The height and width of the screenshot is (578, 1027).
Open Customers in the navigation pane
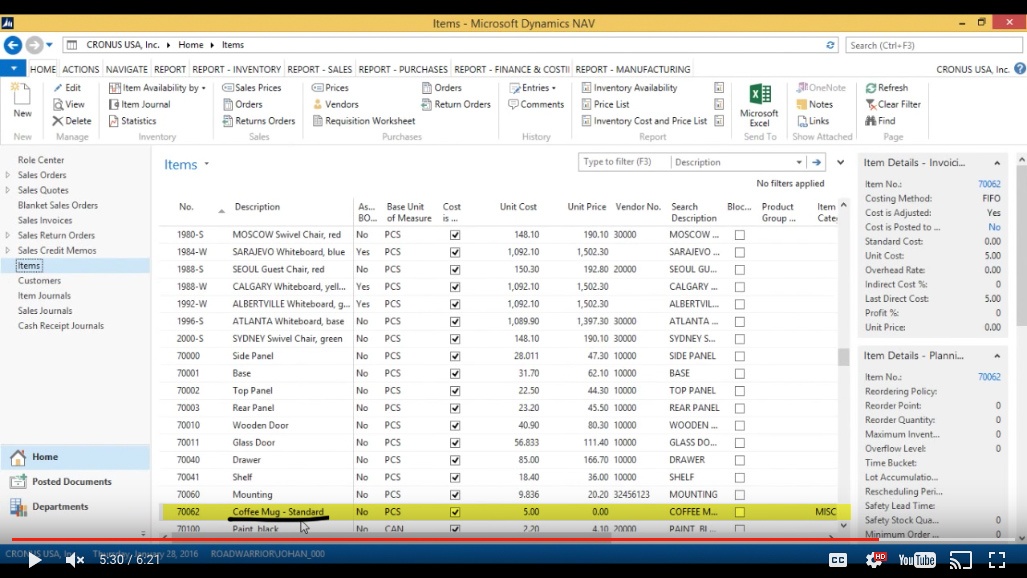point(39,280)
